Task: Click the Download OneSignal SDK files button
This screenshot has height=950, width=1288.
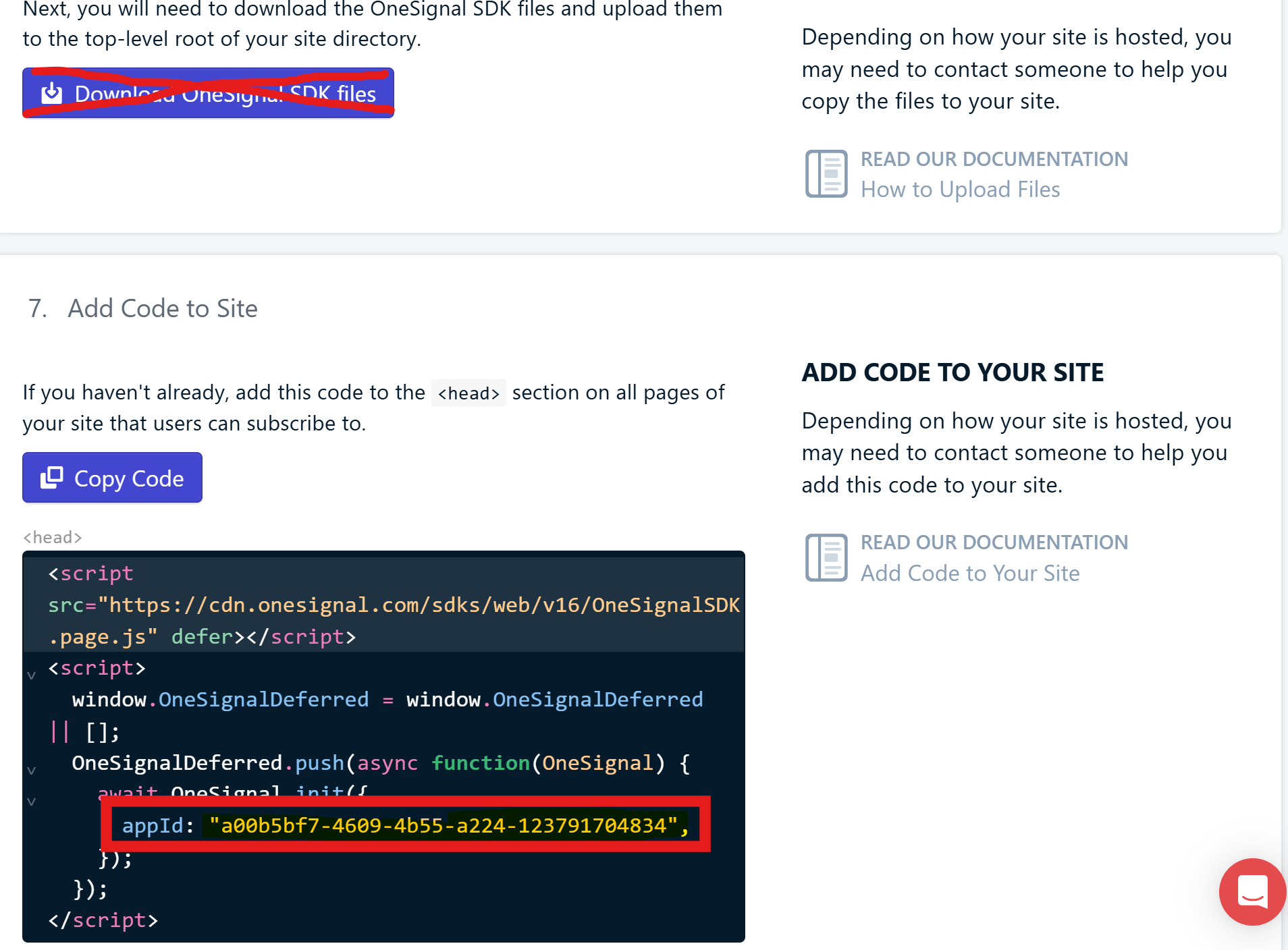Action: 208,93
